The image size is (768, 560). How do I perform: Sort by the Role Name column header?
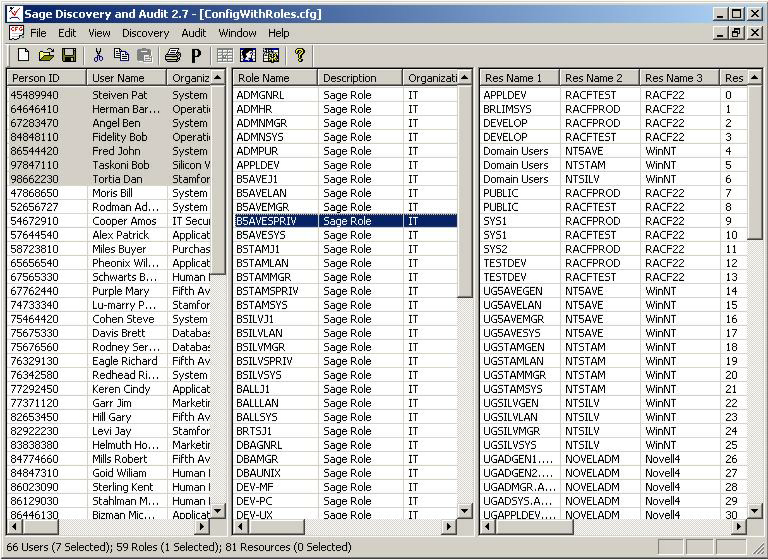click(275, 78)
